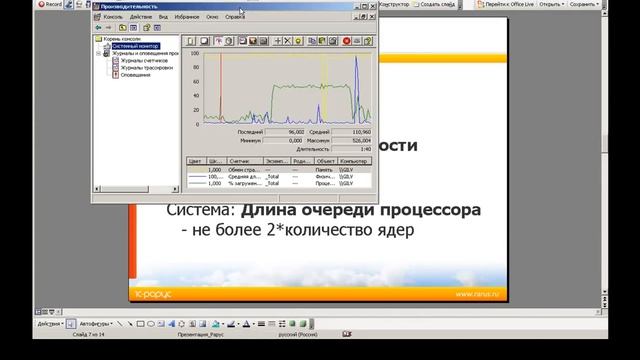This screenshot has width=640, height=360.
Task: Choose the Select Objects arrow tool
Action: [71, 324]
